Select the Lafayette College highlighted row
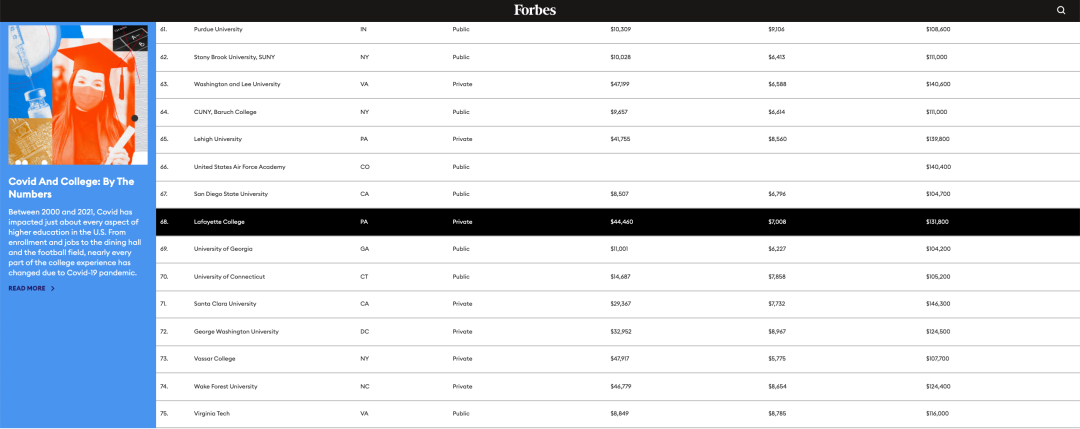The width and height of the screenshot is (1080, 429). (x=219, y=221)
